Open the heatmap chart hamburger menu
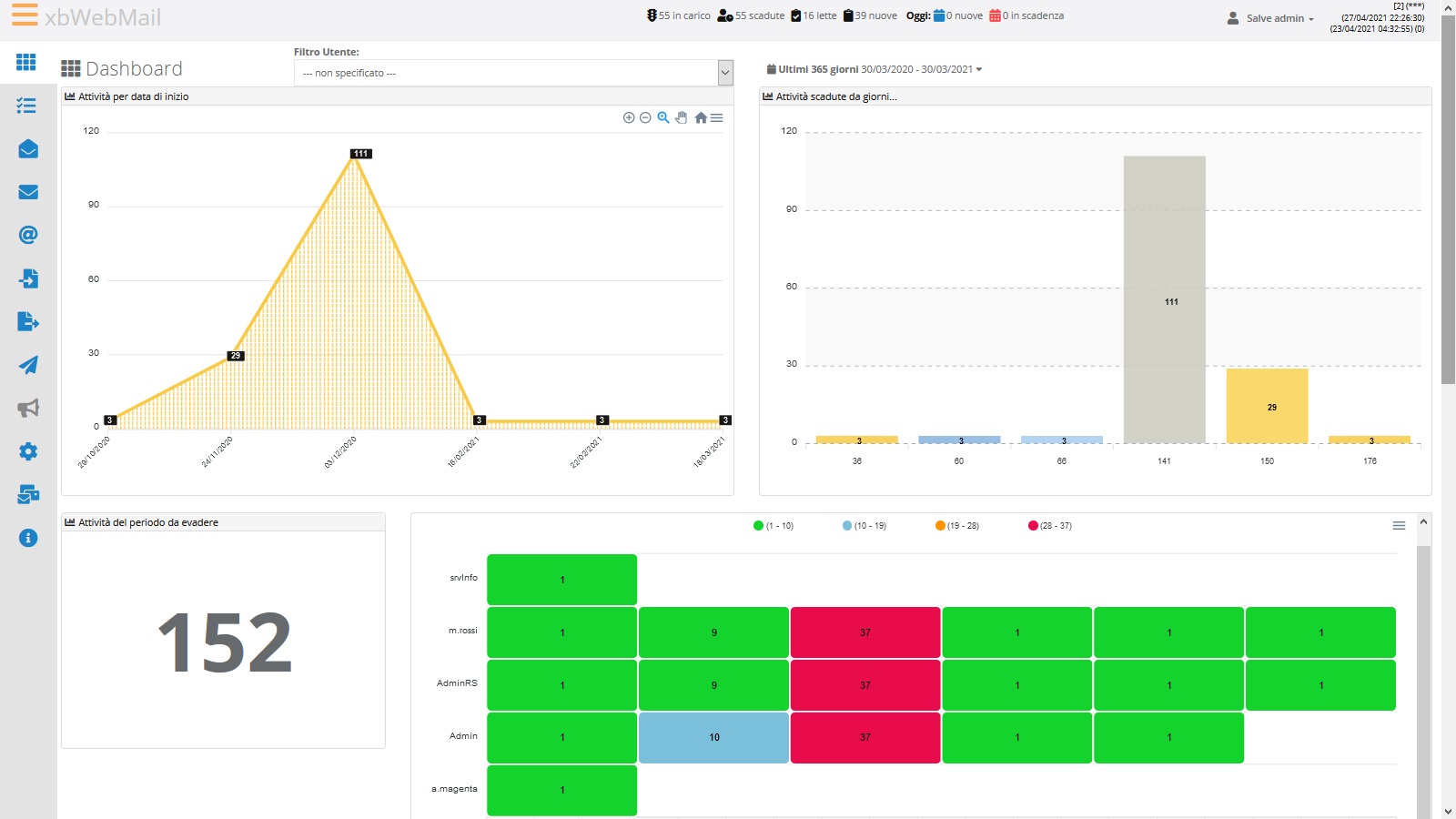This screenshot has height=819, width=1456. (1400, 526)
